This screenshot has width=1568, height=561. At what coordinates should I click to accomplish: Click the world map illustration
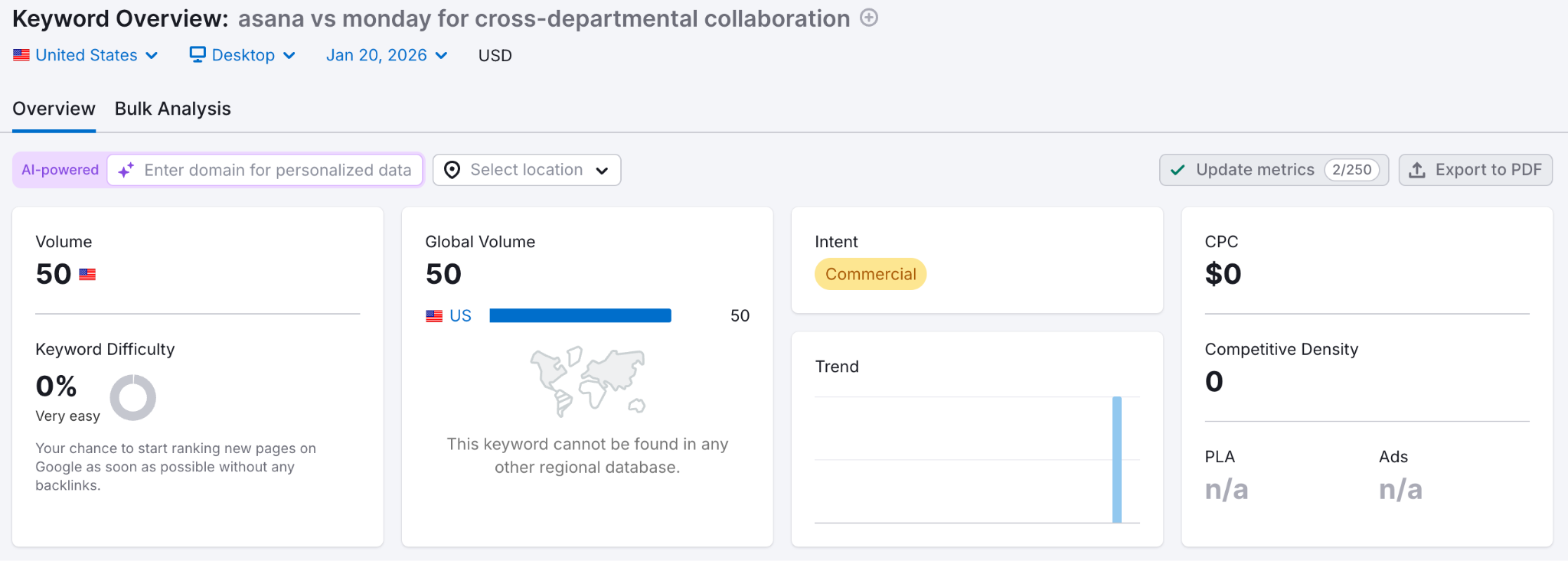(x=587, y=381)
